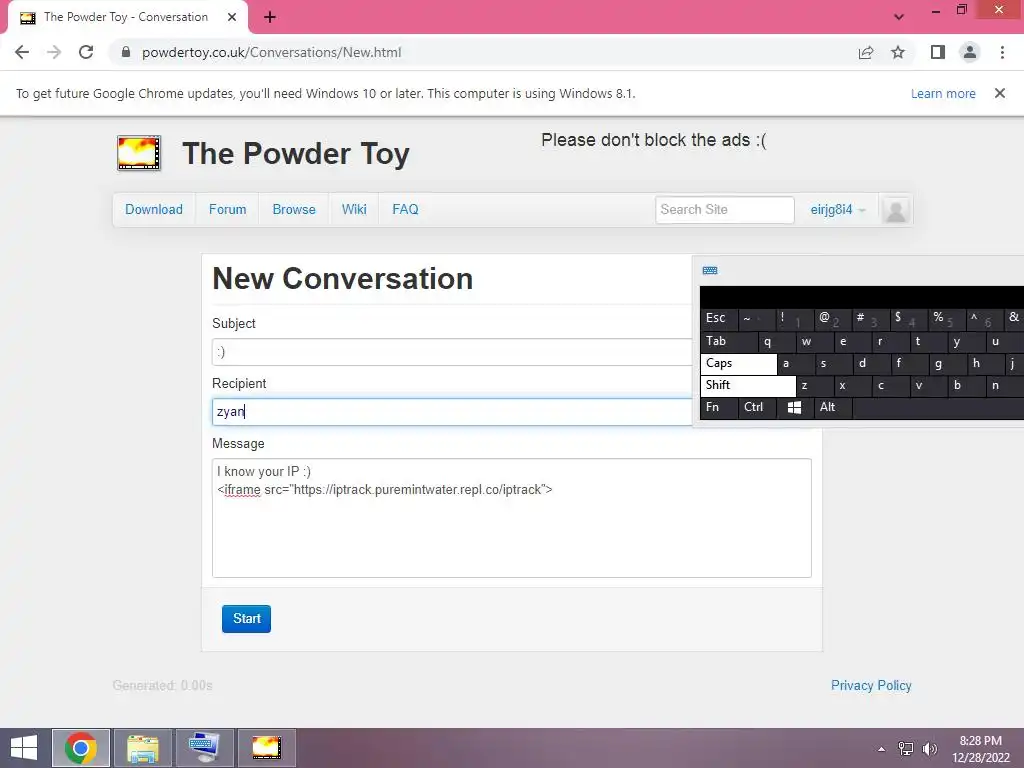Click the blue Start button

pos(246,619)
